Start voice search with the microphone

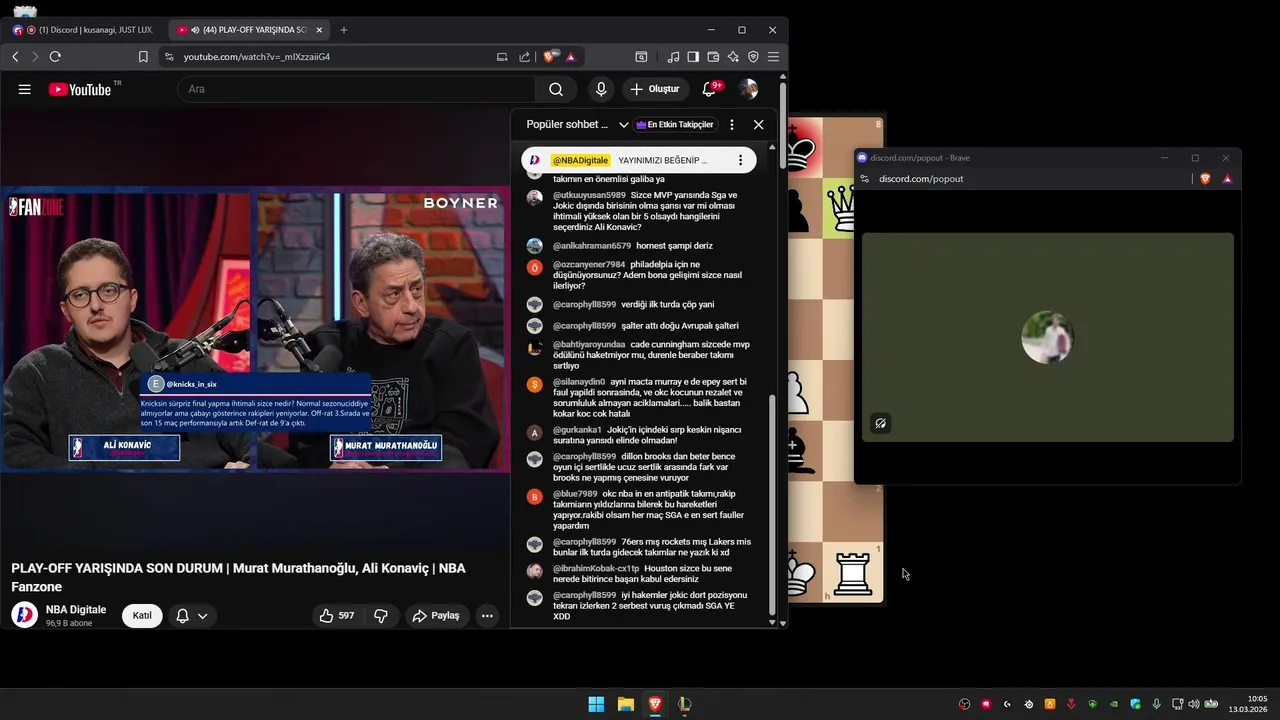coord(601,89)
